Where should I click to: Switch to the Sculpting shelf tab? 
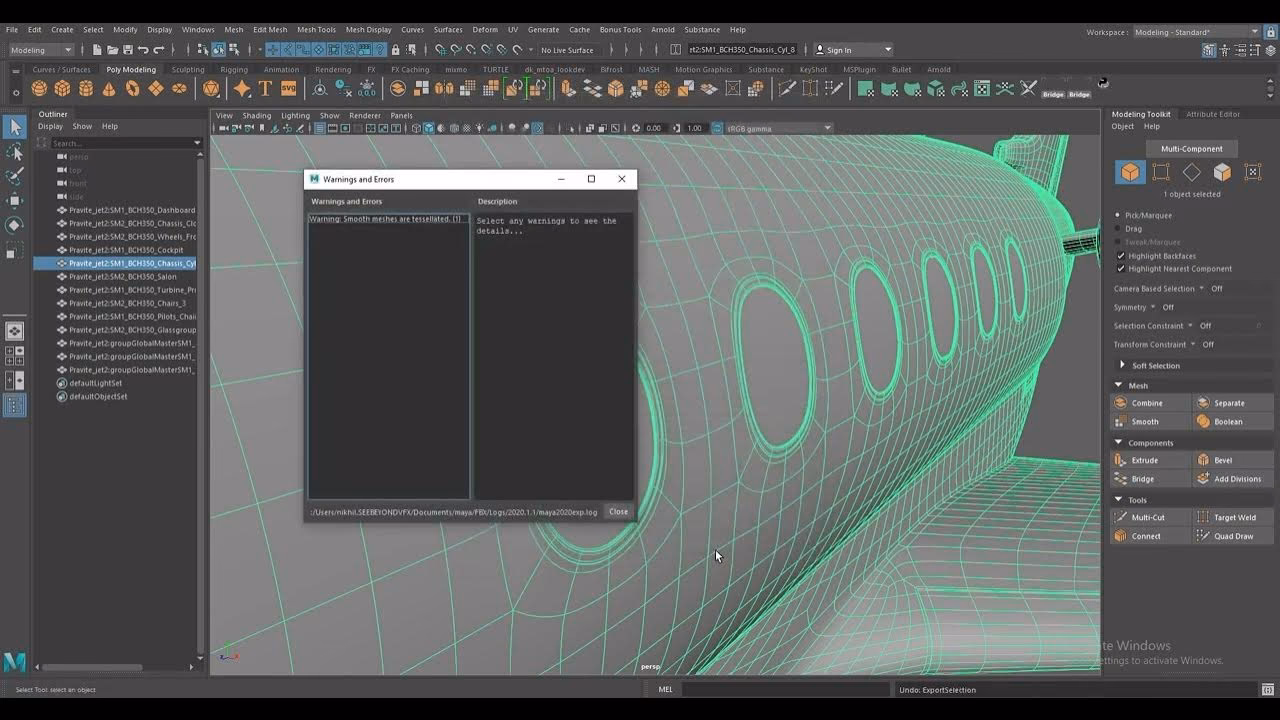188,70
